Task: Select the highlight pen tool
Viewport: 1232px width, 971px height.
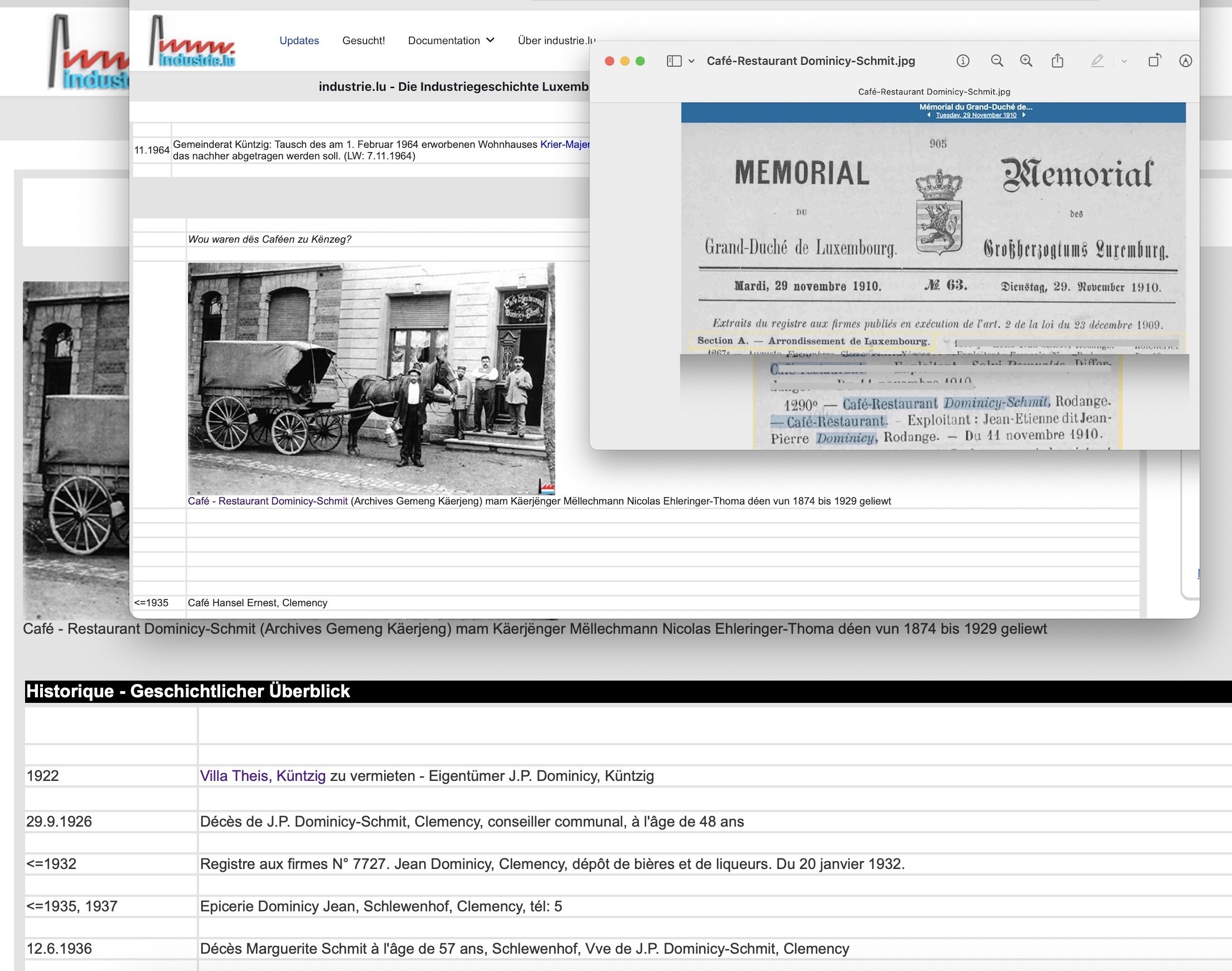Action: (x=1097, y=61)
